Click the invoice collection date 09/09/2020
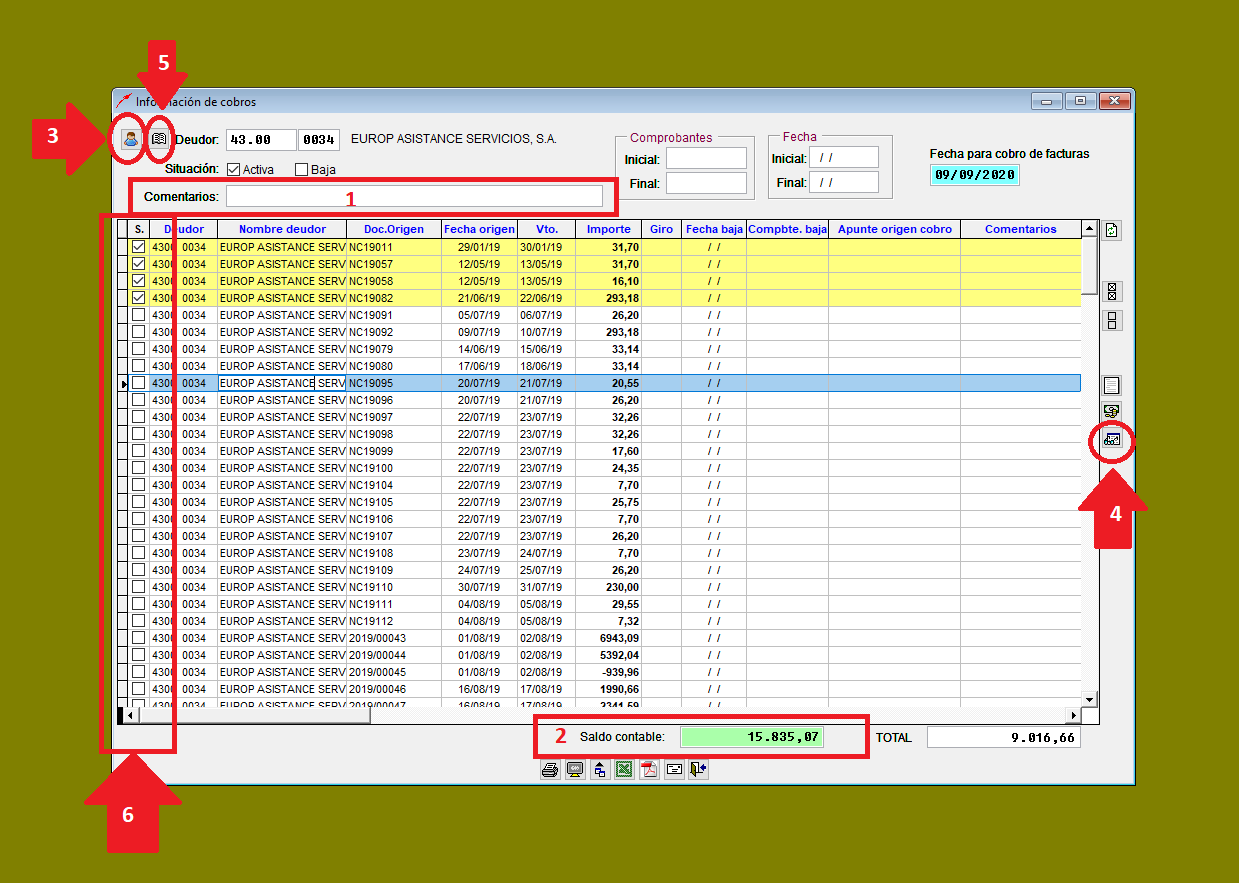 (974, 174)
